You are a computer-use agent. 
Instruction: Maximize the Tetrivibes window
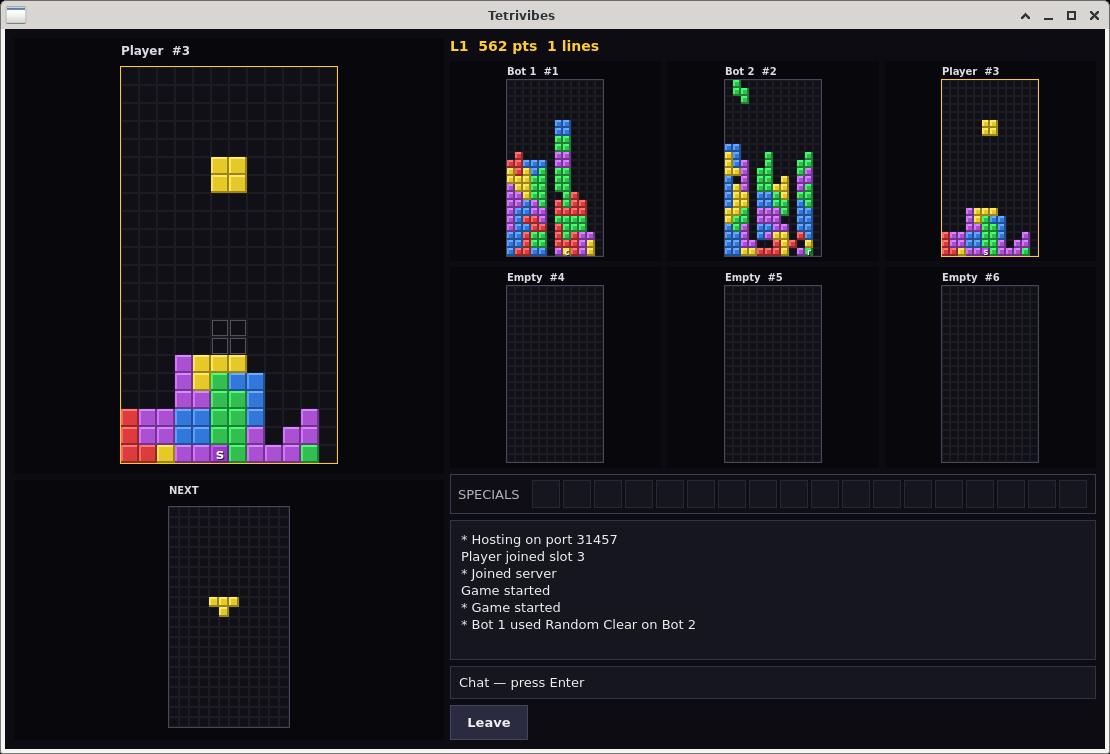point(1071,16)
